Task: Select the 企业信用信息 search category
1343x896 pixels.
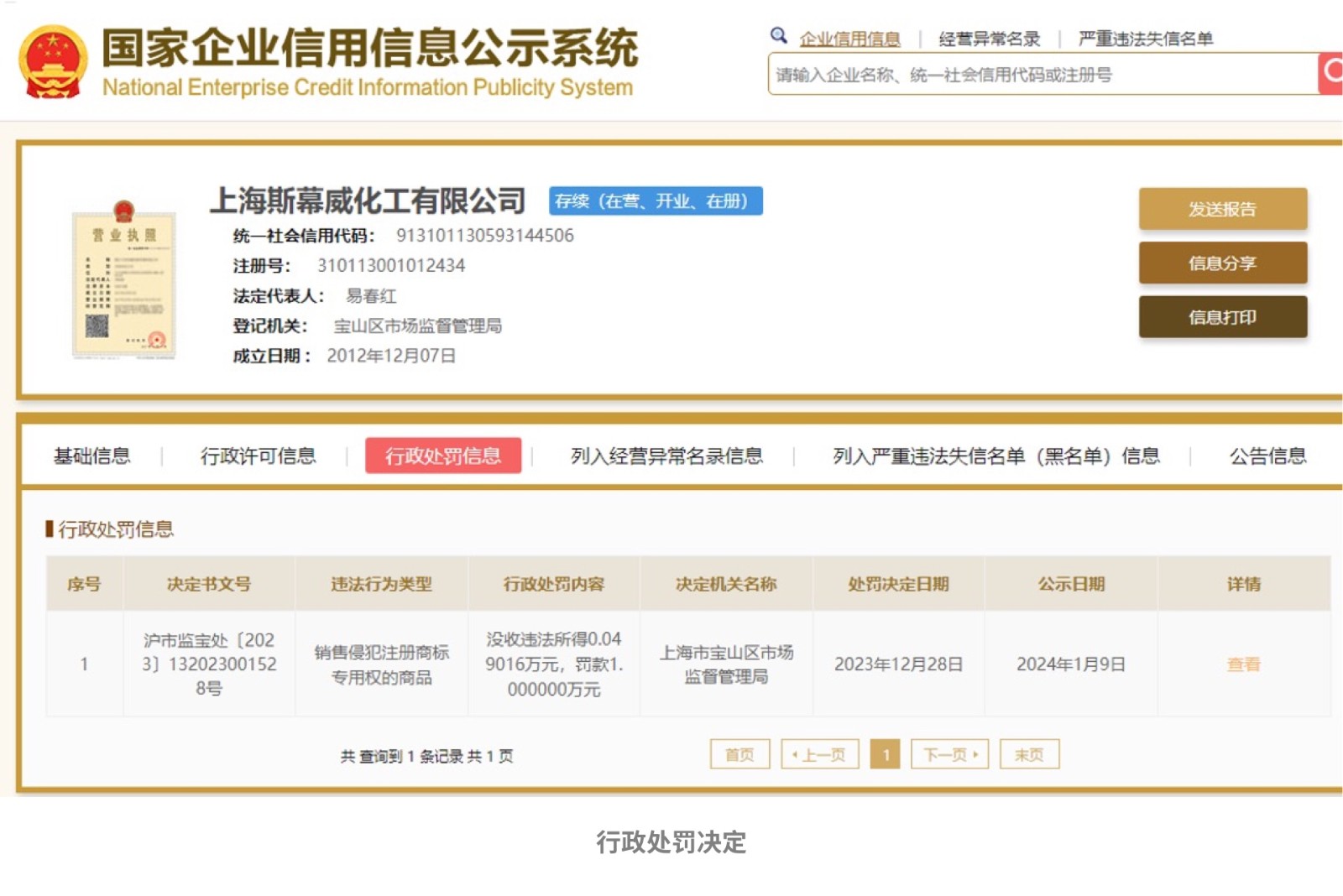Action: click(x=849, y=39)
